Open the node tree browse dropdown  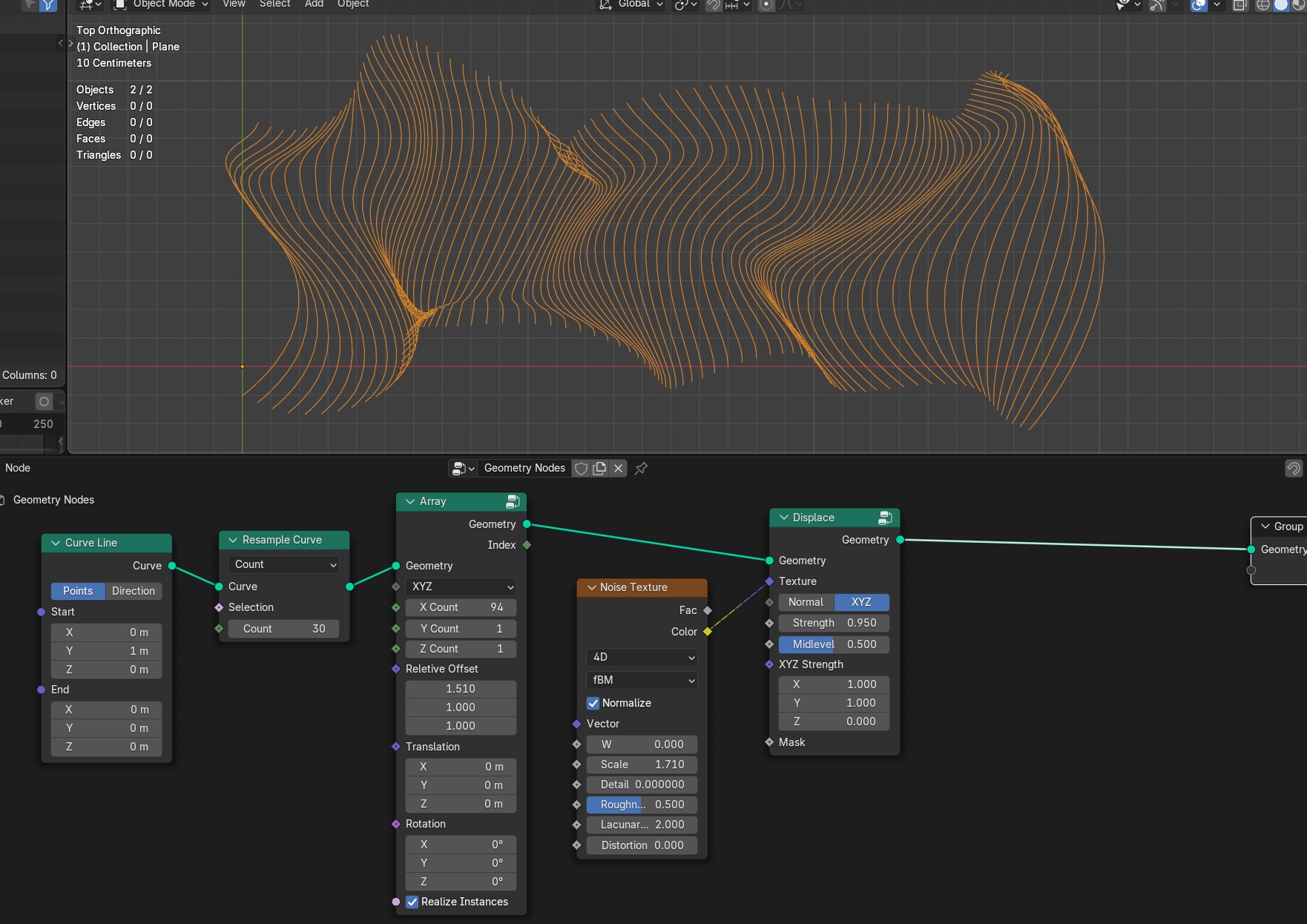tap(463, 468)
